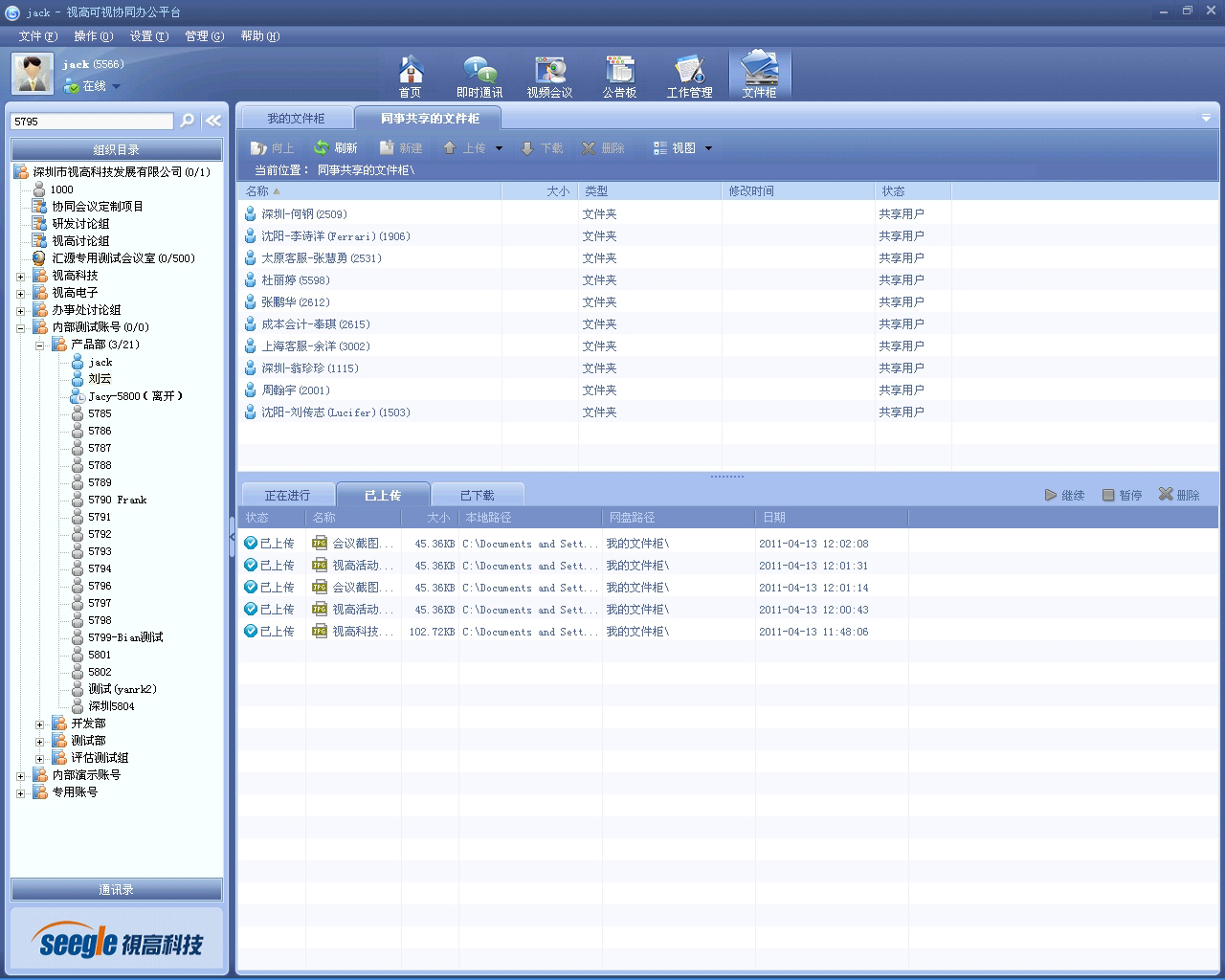Click the 暂停 pause button
Viewport: 1225px width, 980px height.
pyautogui.click(x=1122, y=495)
